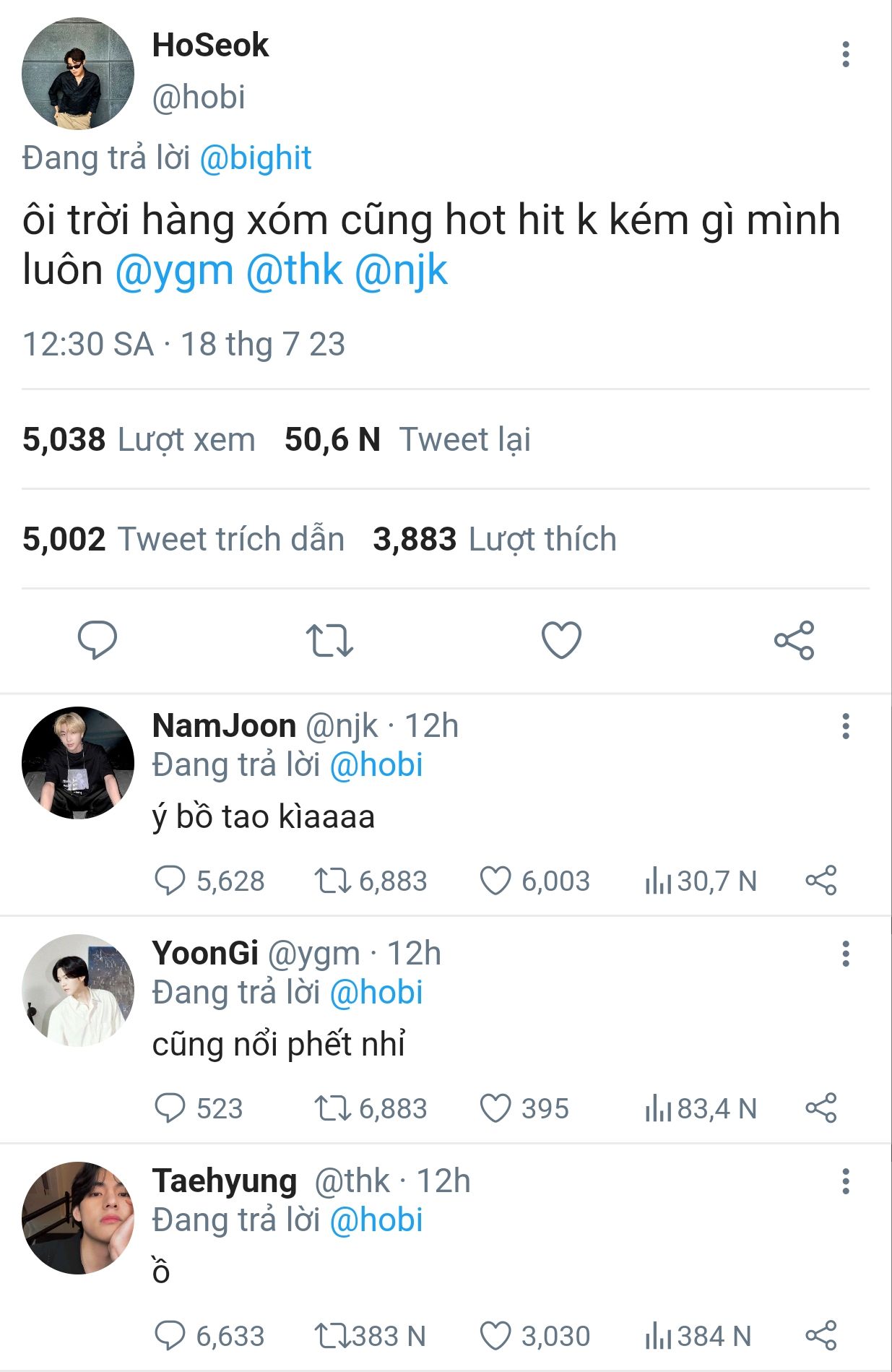This screenshot has height=1372, width=892.
Task: Share Taehyung's reply
Action: [x=821, y=1336]
